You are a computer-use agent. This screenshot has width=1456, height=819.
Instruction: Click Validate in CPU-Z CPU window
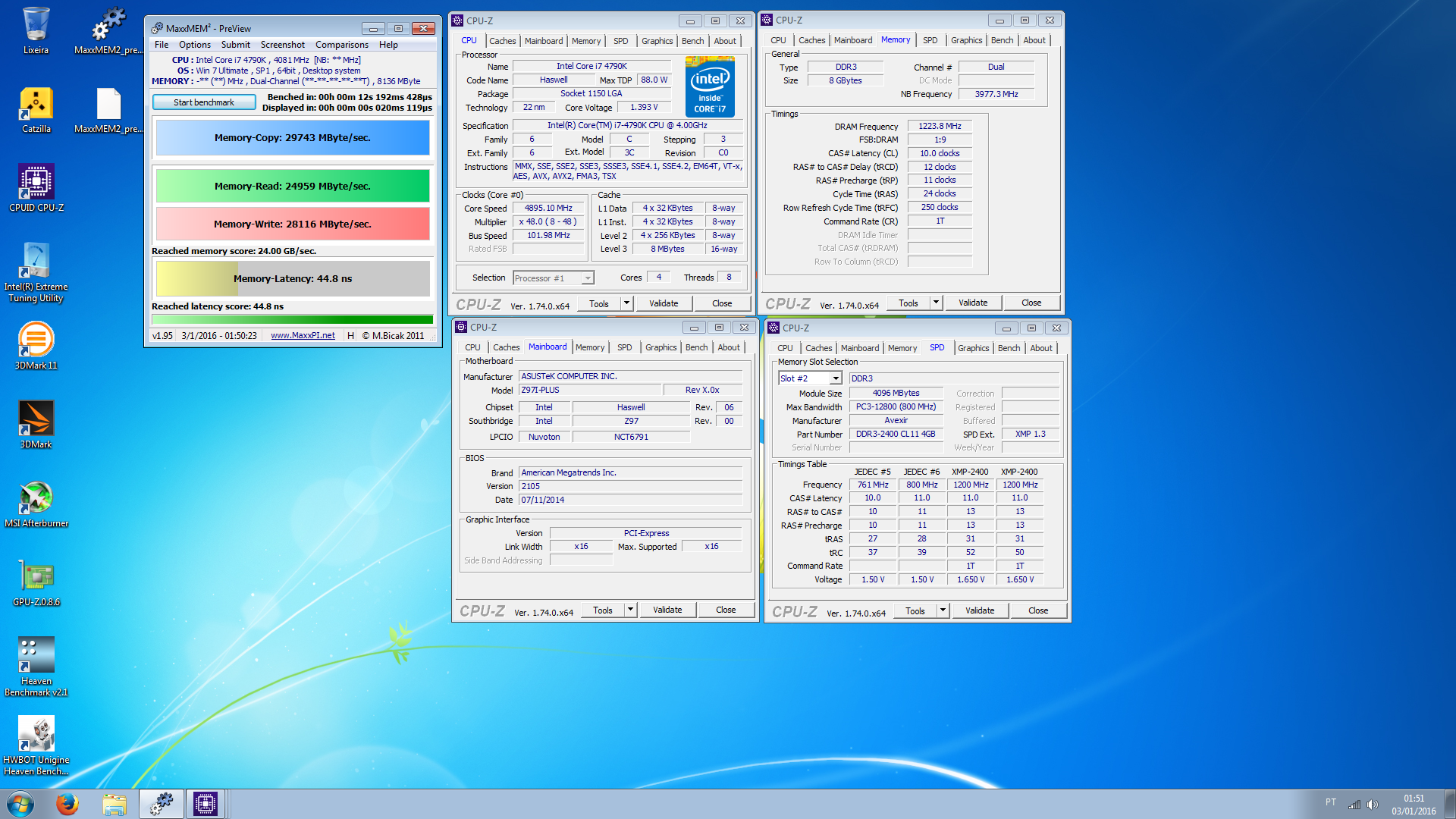point(664,303)
